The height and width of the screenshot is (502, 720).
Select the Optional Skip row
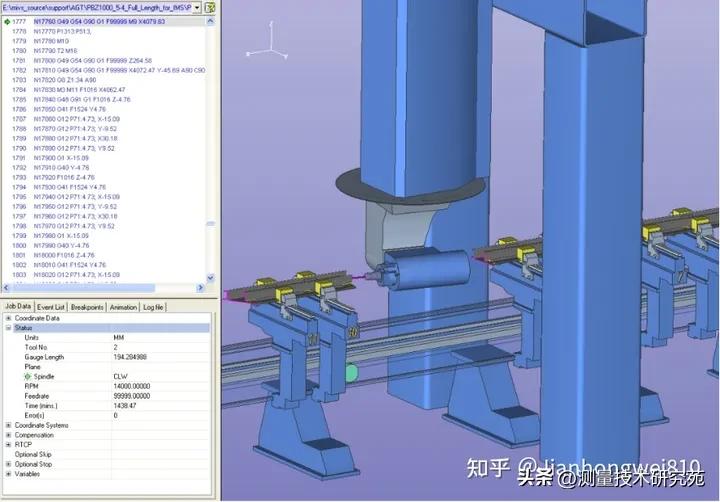click(33, 454)
